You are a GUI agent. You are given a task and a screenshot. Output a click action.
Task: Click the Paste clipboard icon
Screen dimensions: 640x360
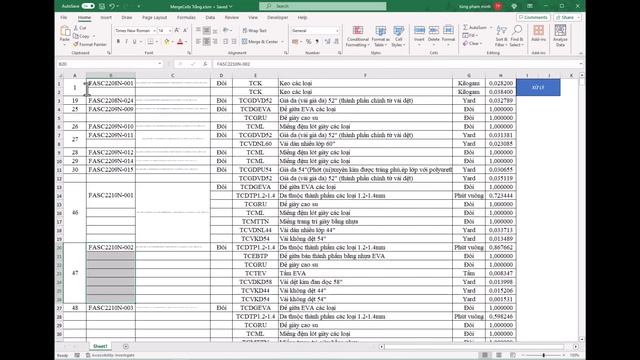[x=65, y=31]
